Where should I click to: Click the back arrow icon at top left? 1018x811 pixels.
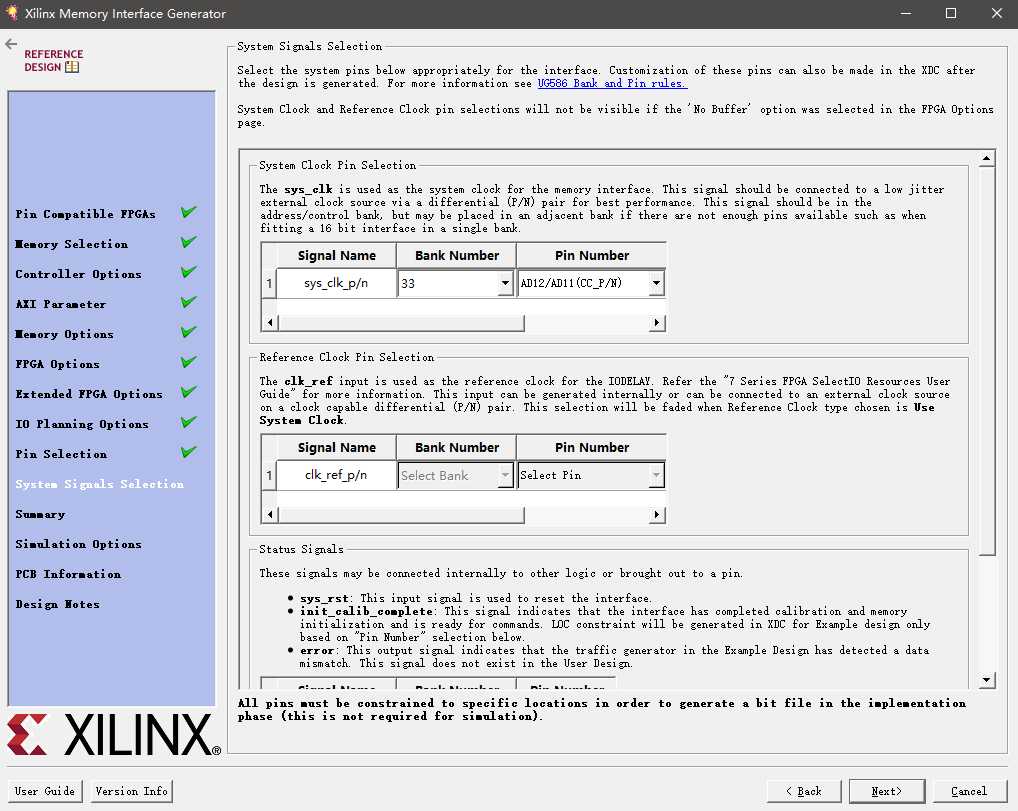click(x=11, y=44)
